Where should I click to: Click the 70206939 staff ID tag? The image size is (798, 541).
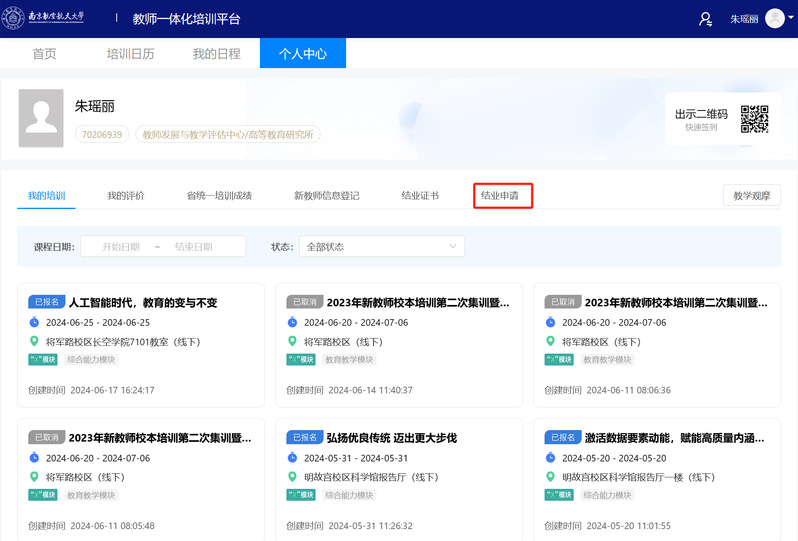(x=102, y=134)
